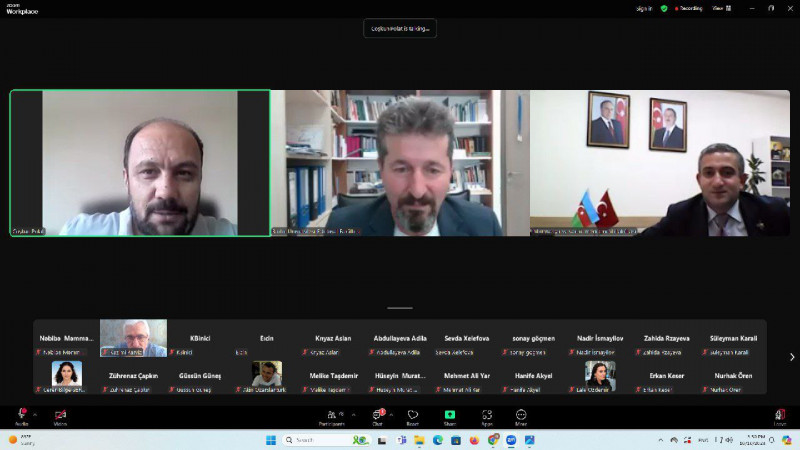
Task: Show next page of participant thumbnails
Action: 792,357
